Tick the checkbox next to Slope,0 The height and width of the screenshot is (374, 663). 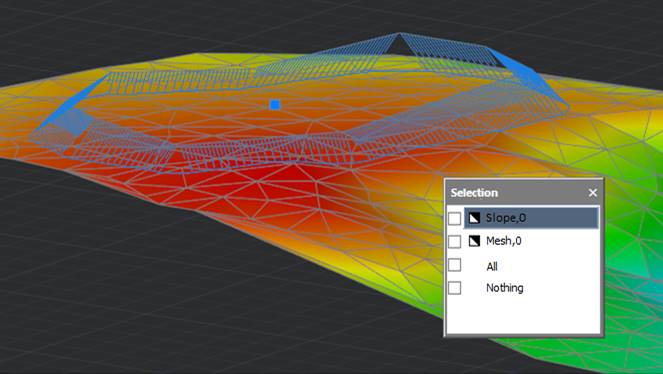click(455, 218)
